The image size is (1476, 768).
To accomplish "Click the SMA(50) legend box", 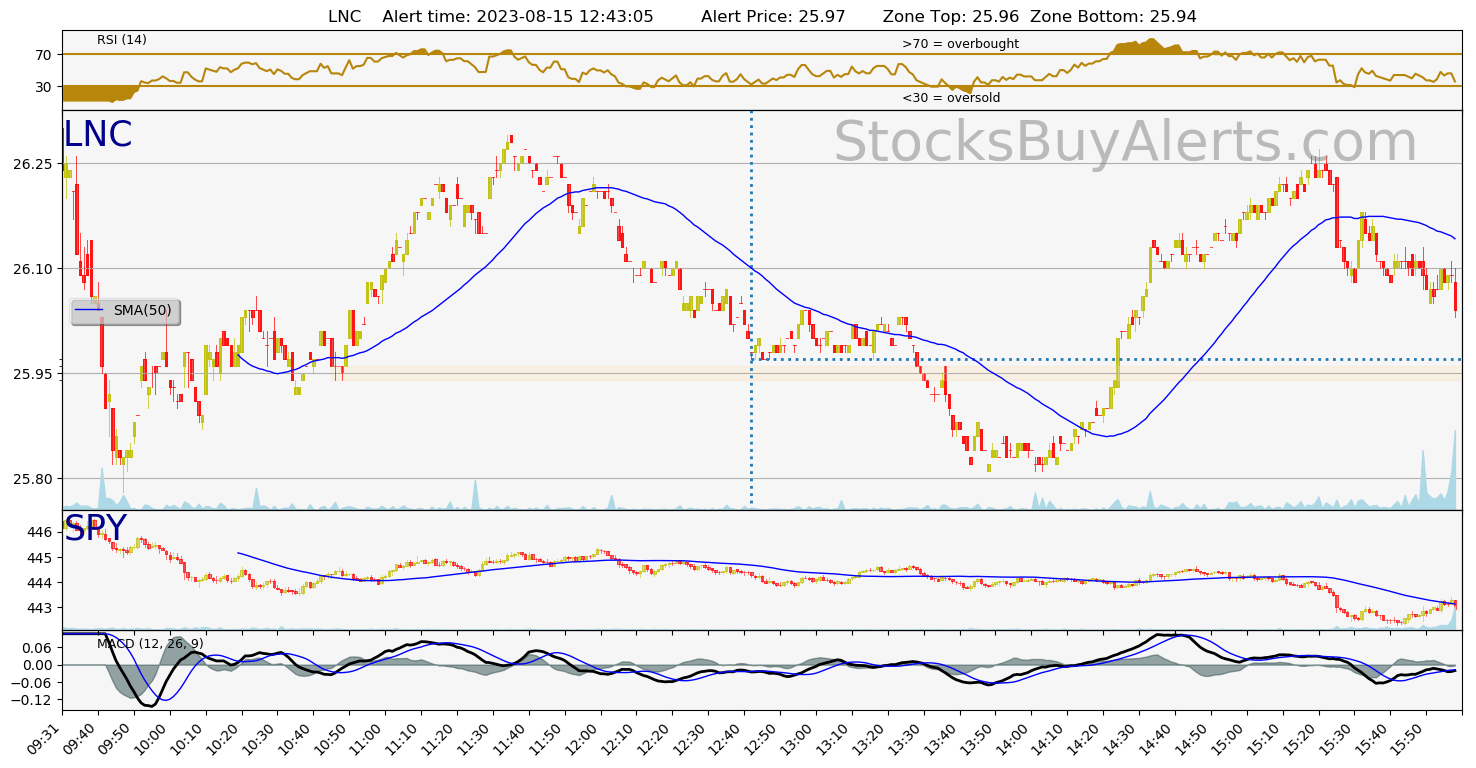I will (x=125, y=311).
